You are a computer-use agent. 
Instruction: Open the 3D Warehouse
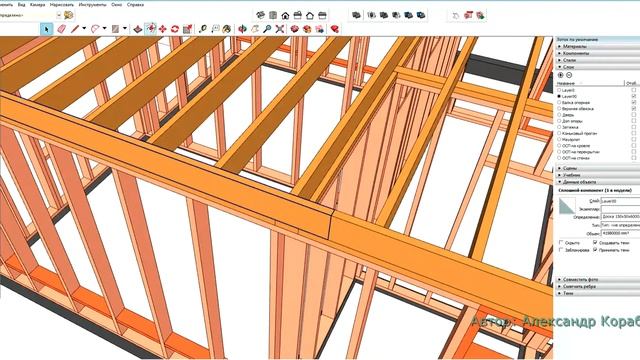pyautogui.click(x=294, y=29)
